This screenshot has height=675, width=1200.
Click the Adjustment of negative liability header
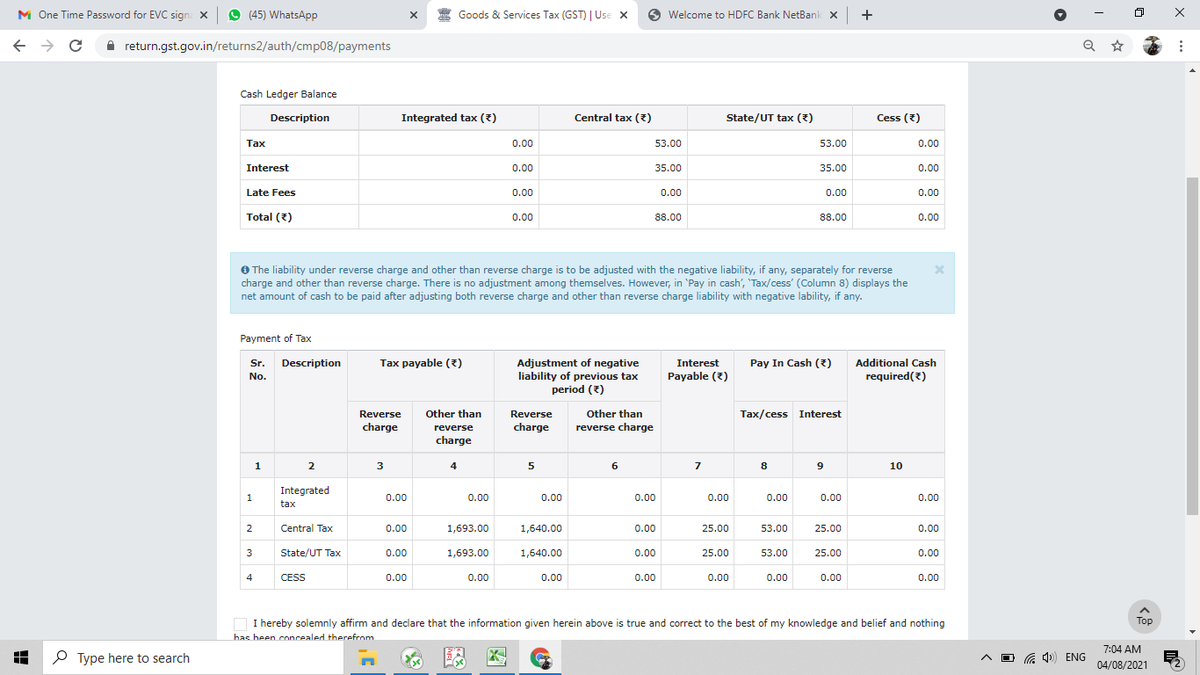[577, 376]
